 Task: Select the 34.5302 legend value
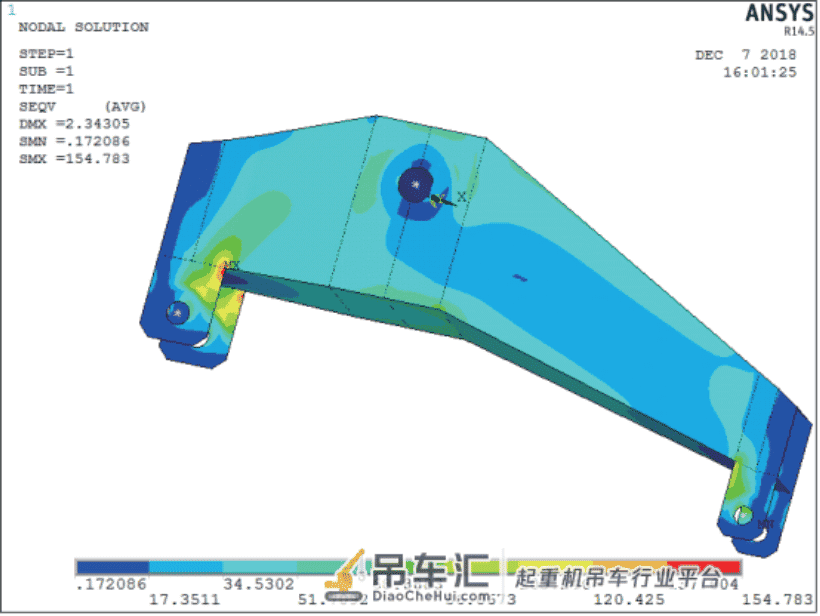(259, 584)
